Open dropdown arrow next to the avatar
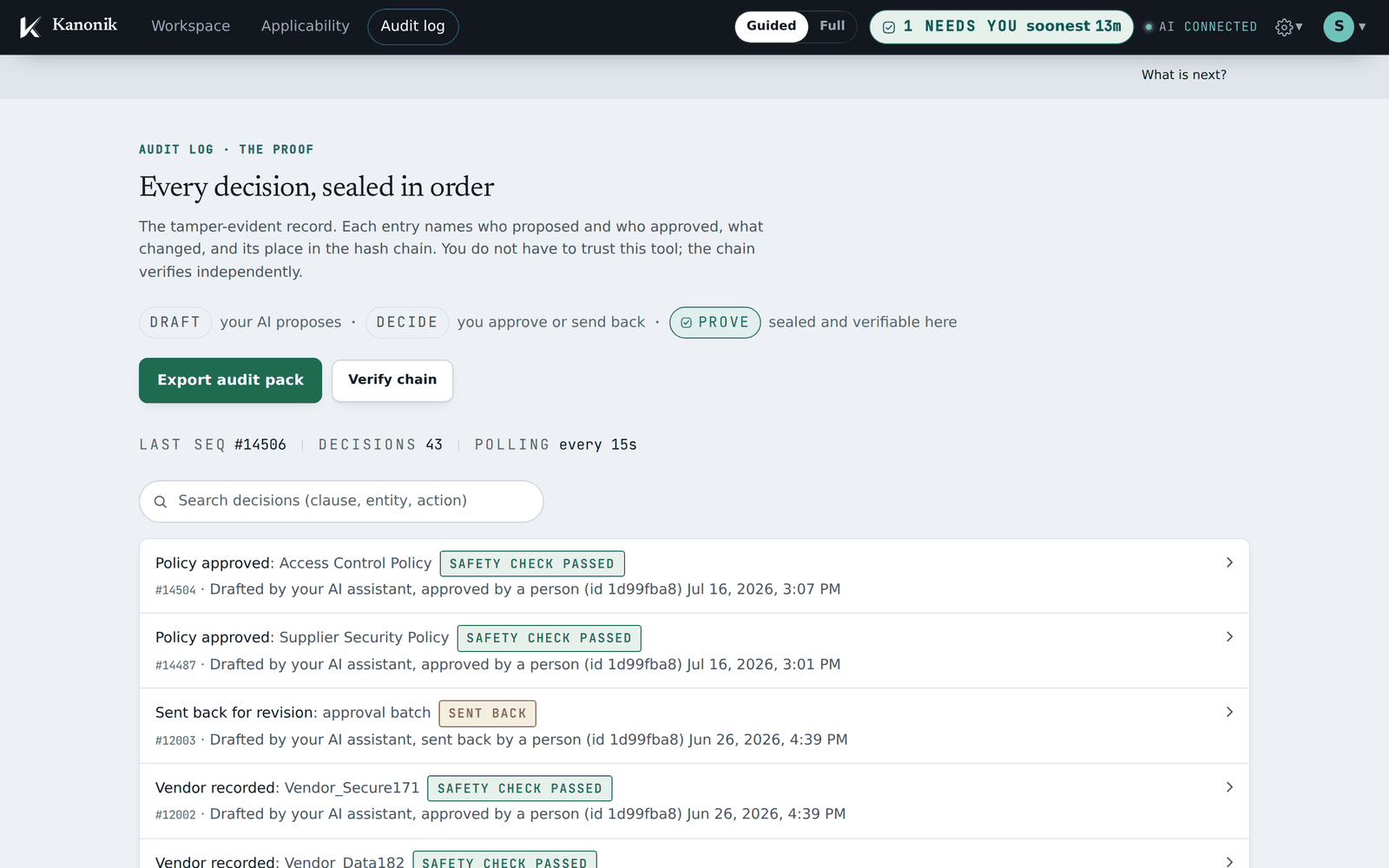 (1362, 27)
